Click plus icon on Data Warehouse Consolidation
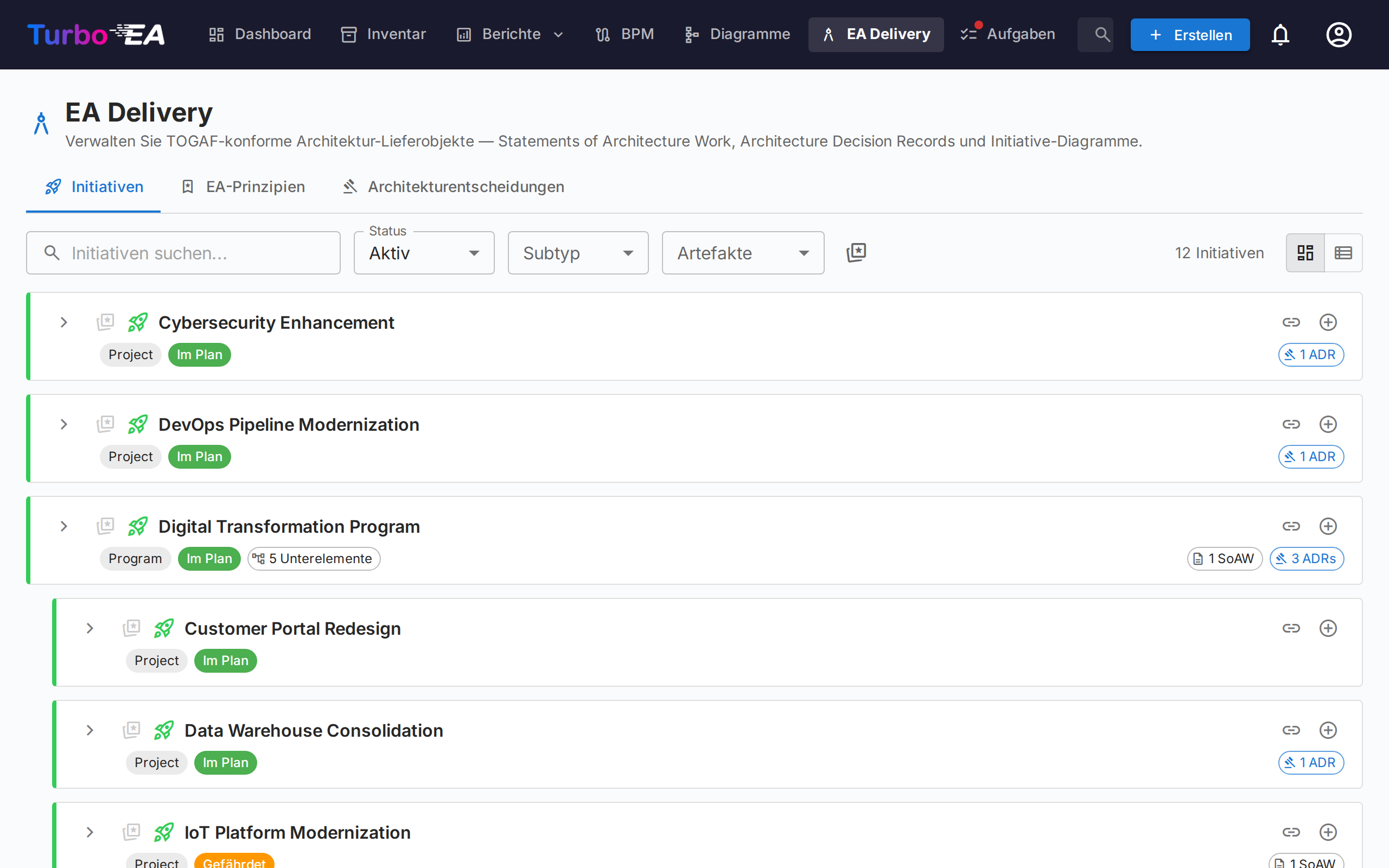The height and width of the screenshot is (868, 1389). [x=1328, y=730]
